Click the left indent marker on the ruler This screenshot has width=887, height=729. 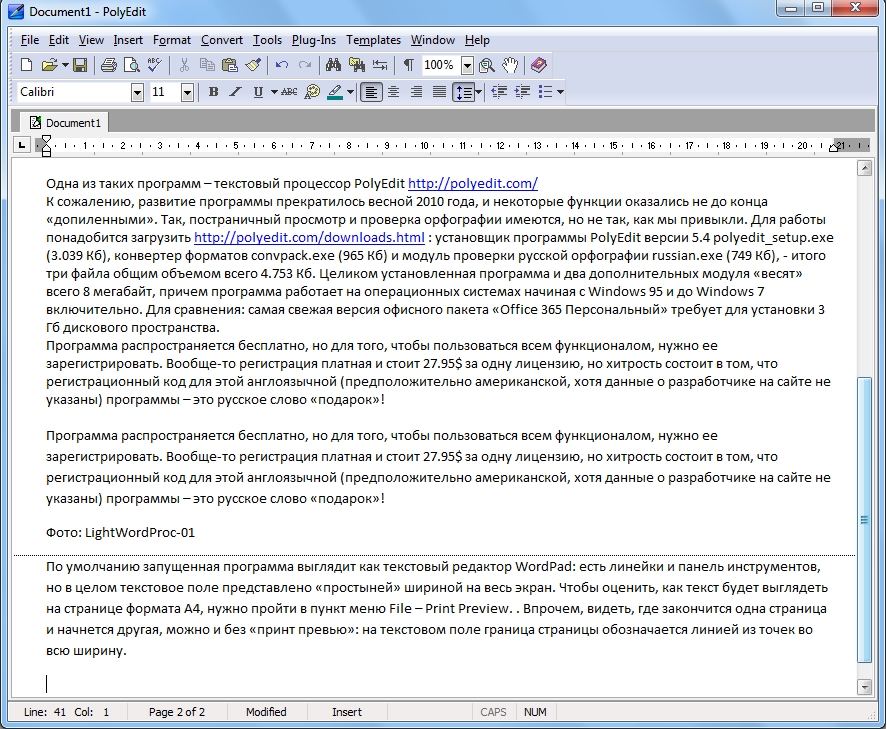click(46, 146)
